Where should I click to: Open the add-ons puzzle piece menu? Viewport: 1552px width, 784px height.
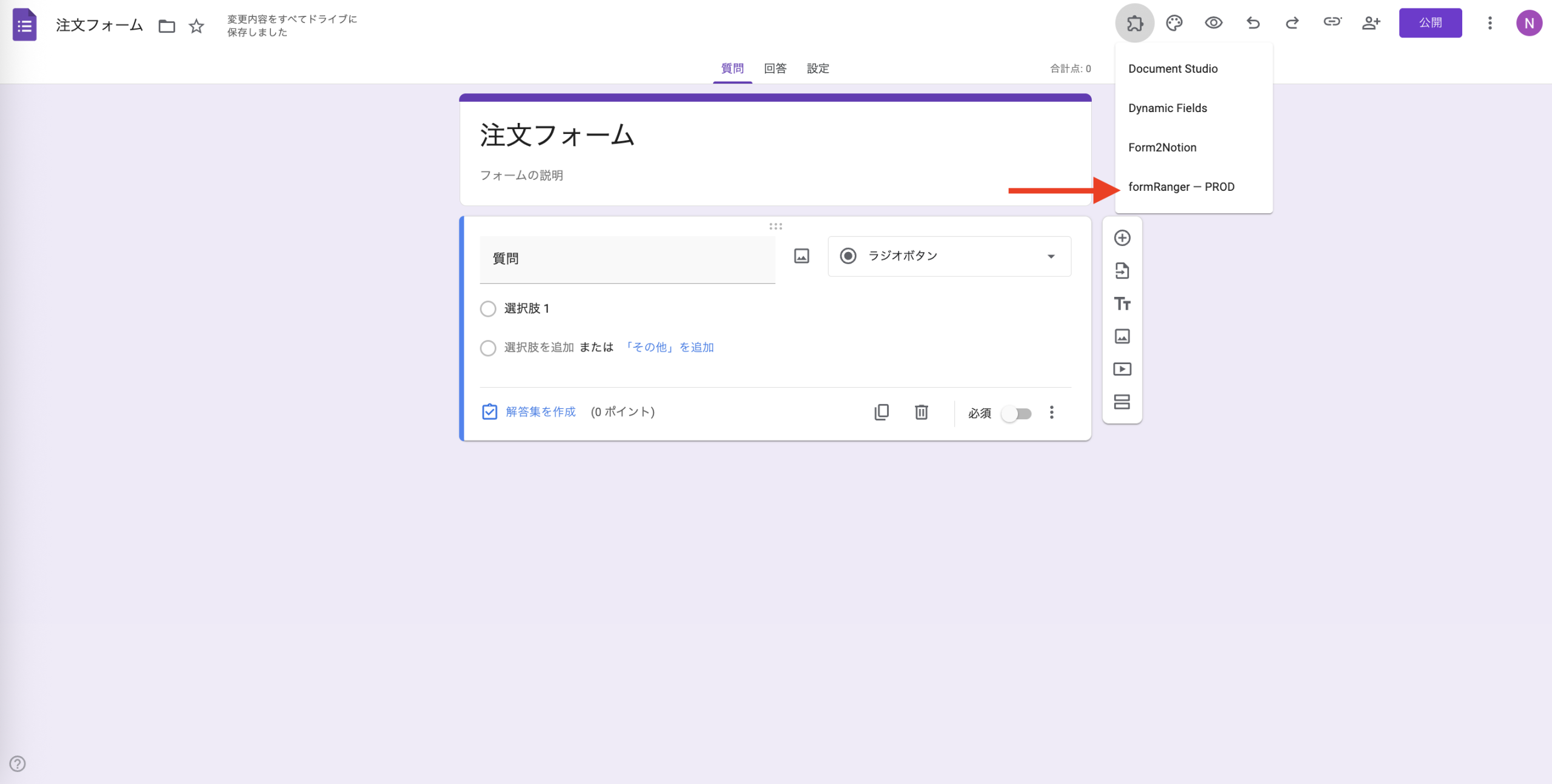1136,22
